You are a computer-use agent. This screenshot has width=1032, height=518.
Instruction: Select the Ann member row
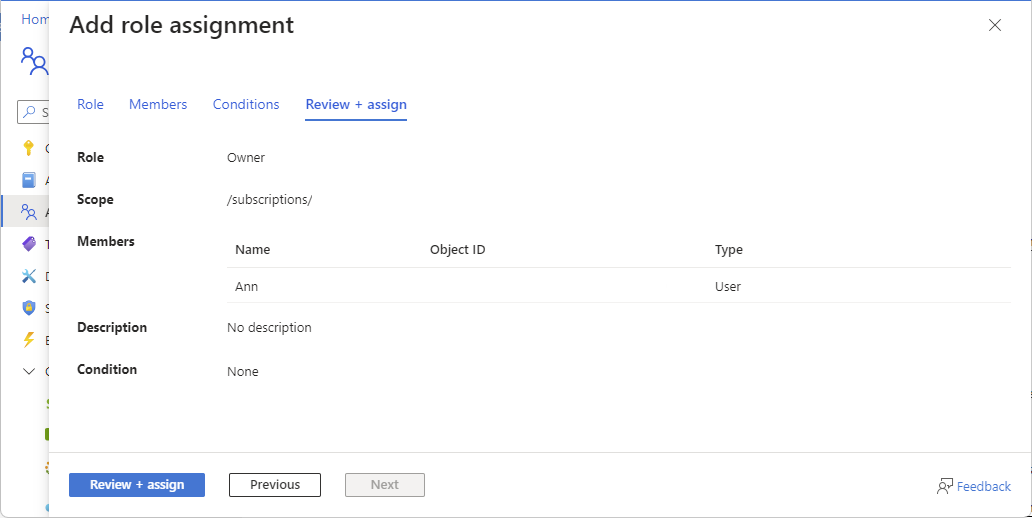[x=619, y=286]
